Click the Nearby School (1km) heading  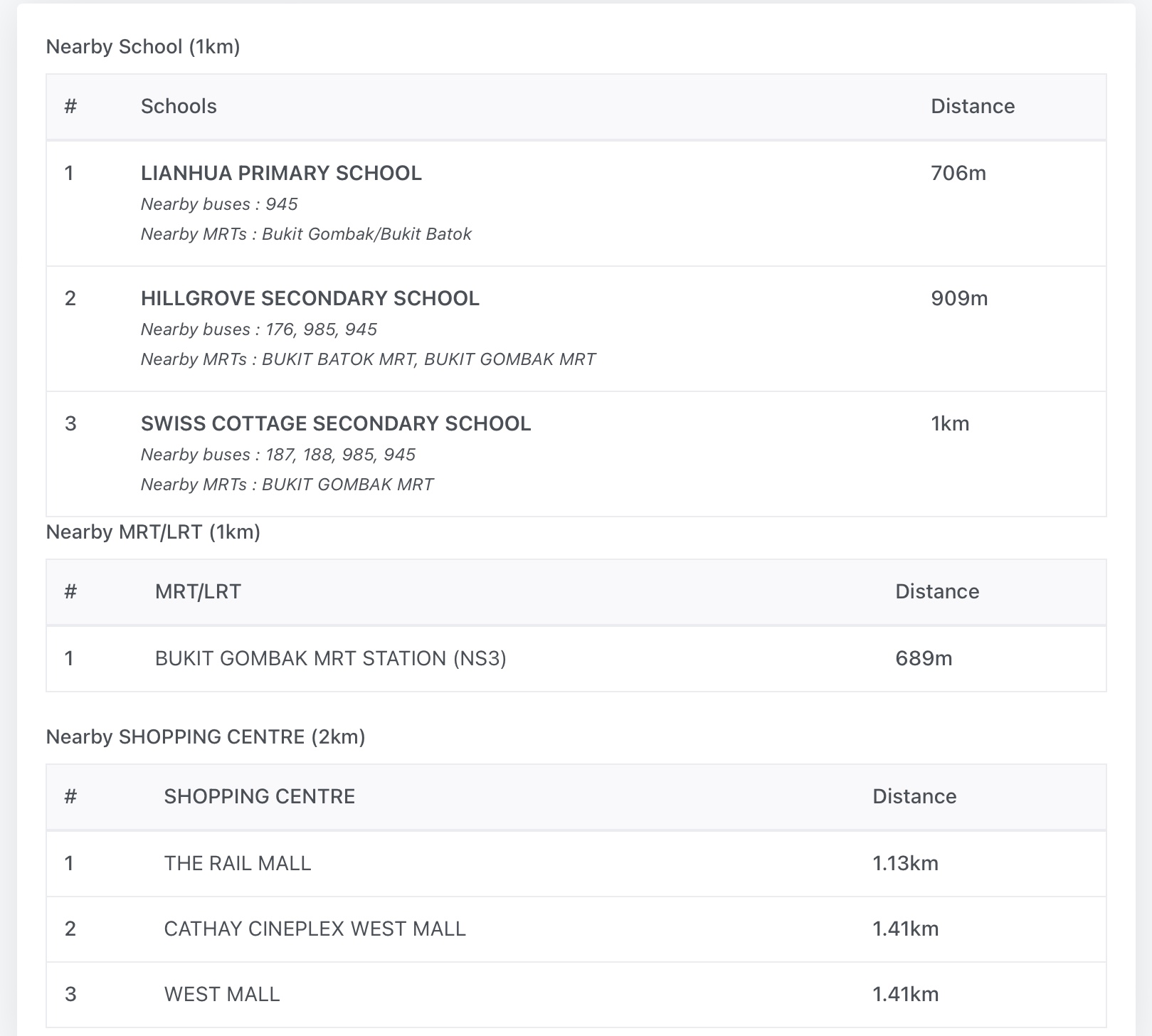tap(143, 47)
